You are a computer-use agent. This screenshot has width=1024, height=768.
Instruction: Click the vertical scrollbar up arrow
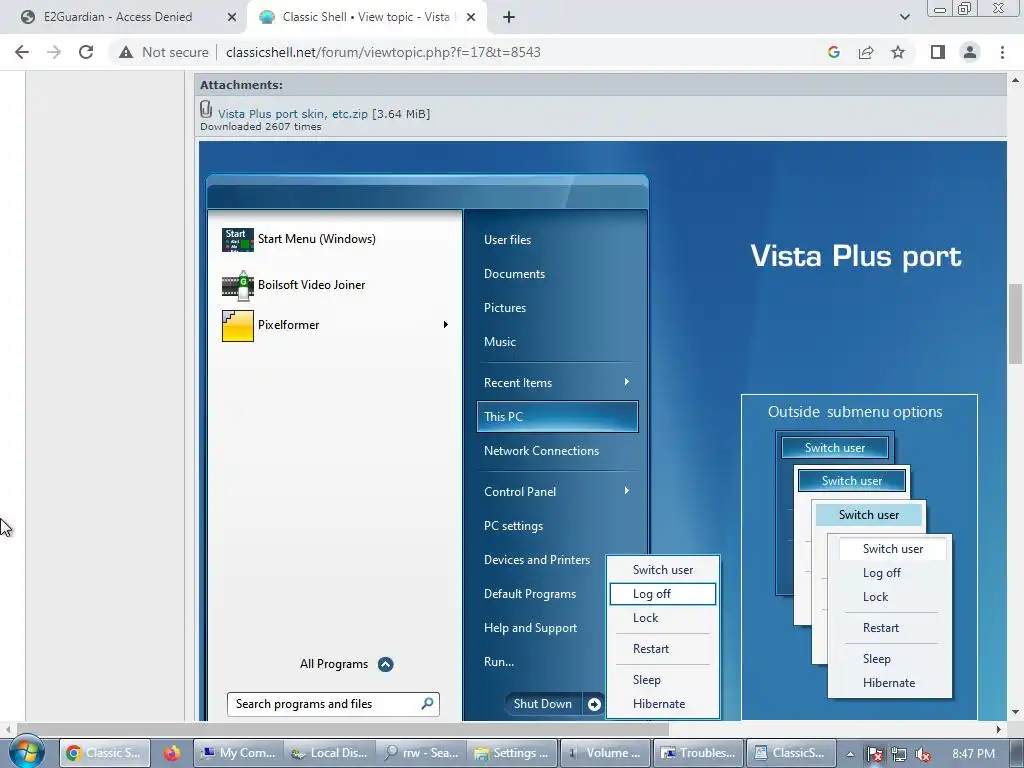(1015, 80)
